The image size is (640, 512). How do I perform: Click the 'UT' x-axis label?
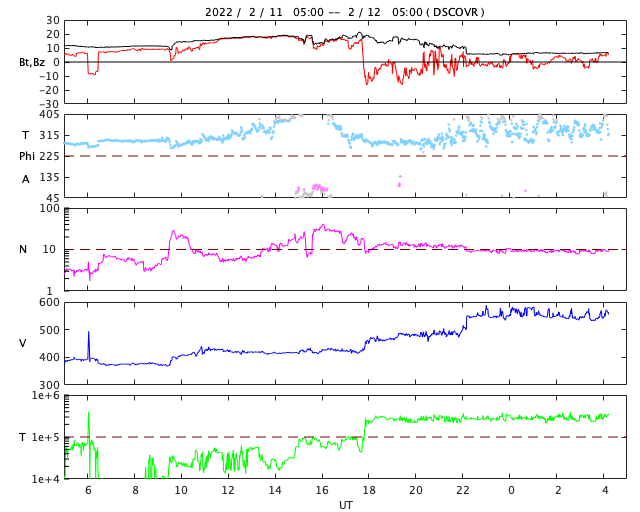(x=346, y=505)
